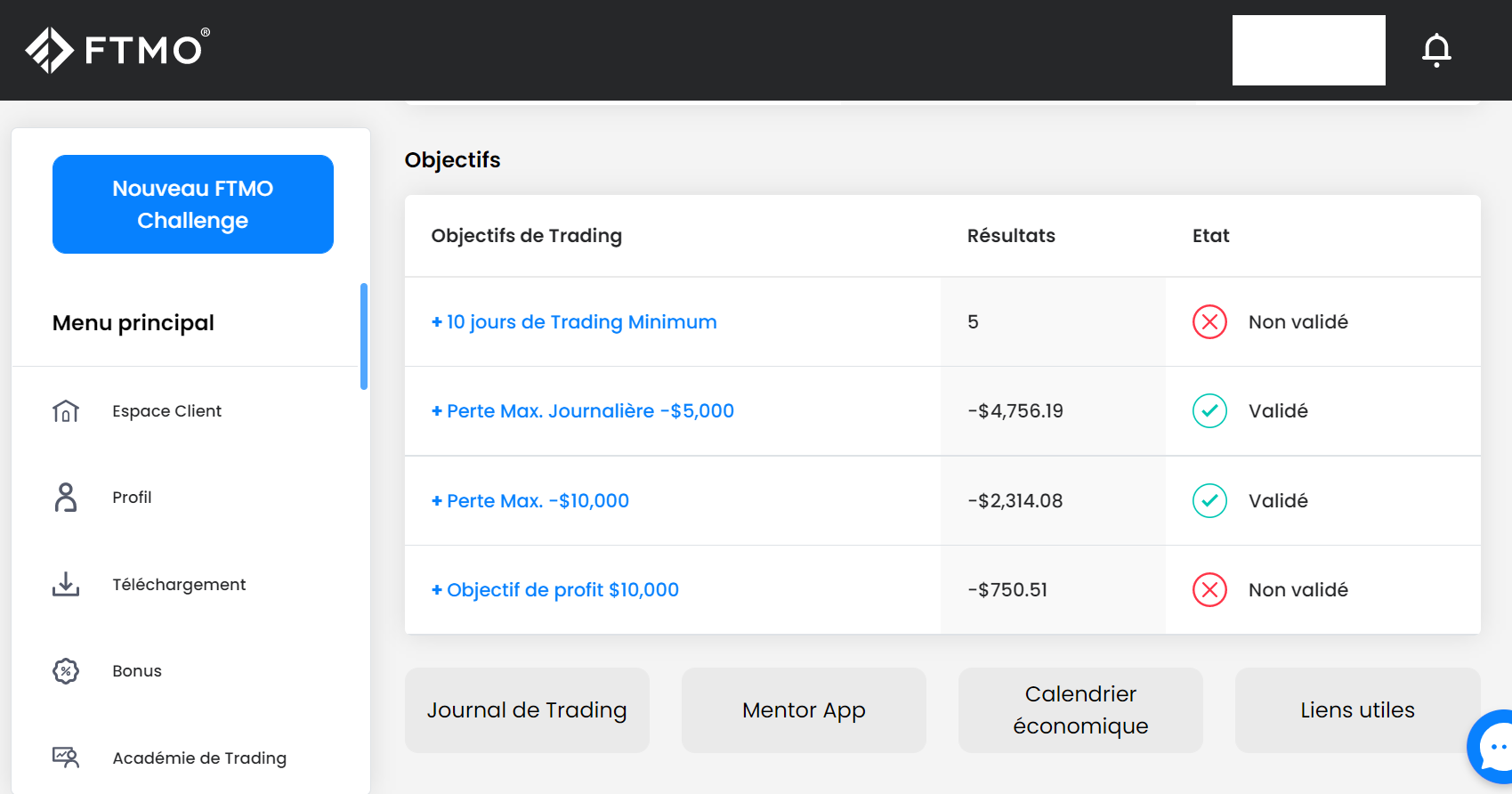Select Bonus in the sidebar menu
The height and width of the screenshot is (794, 1512).
coord(137,671)
